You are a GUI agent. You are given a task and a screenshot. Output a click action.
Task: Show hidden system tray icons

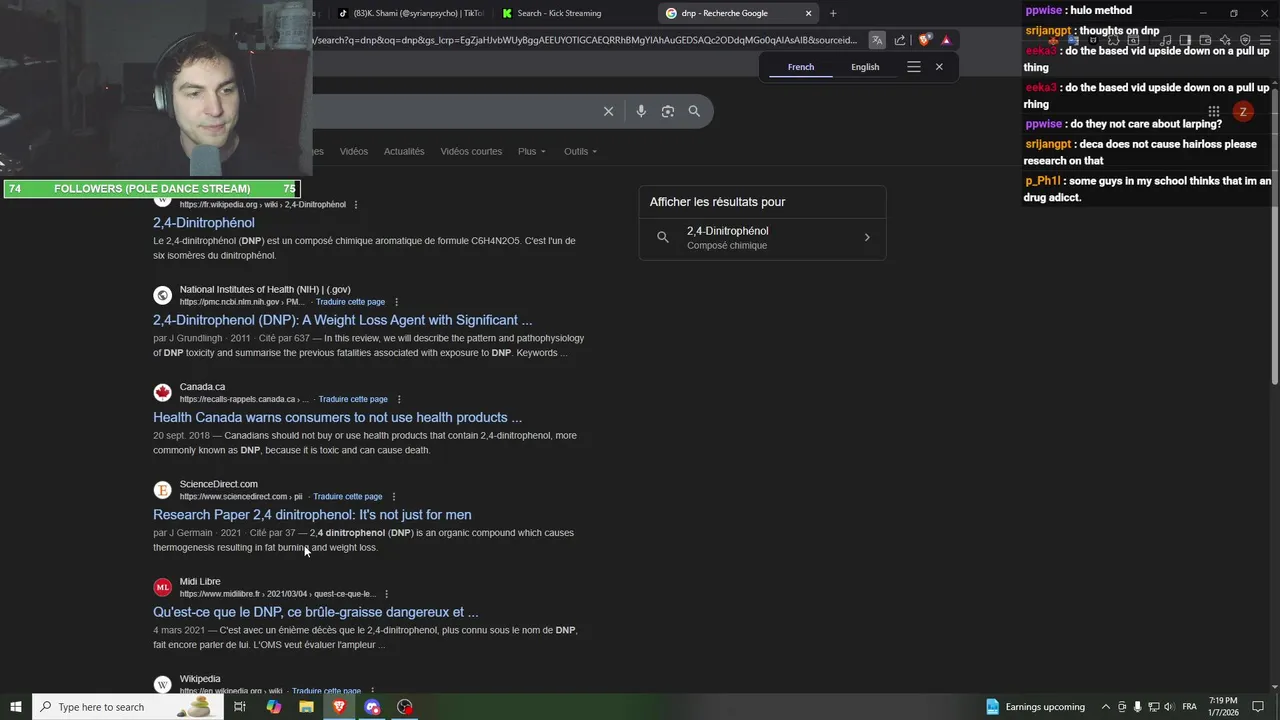1106,707
